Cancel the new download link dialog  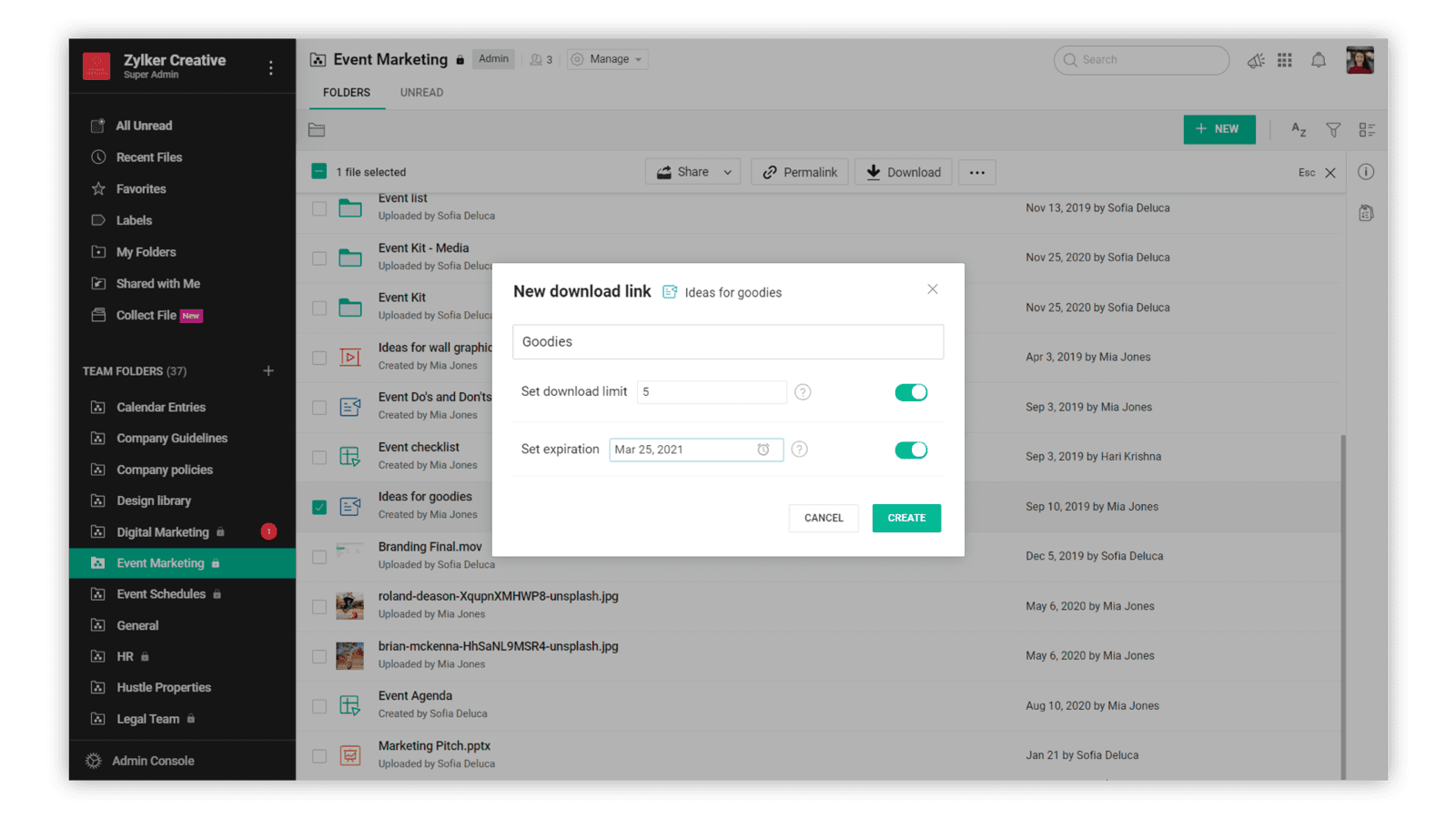pyautogui.click(x=824, y=518)
